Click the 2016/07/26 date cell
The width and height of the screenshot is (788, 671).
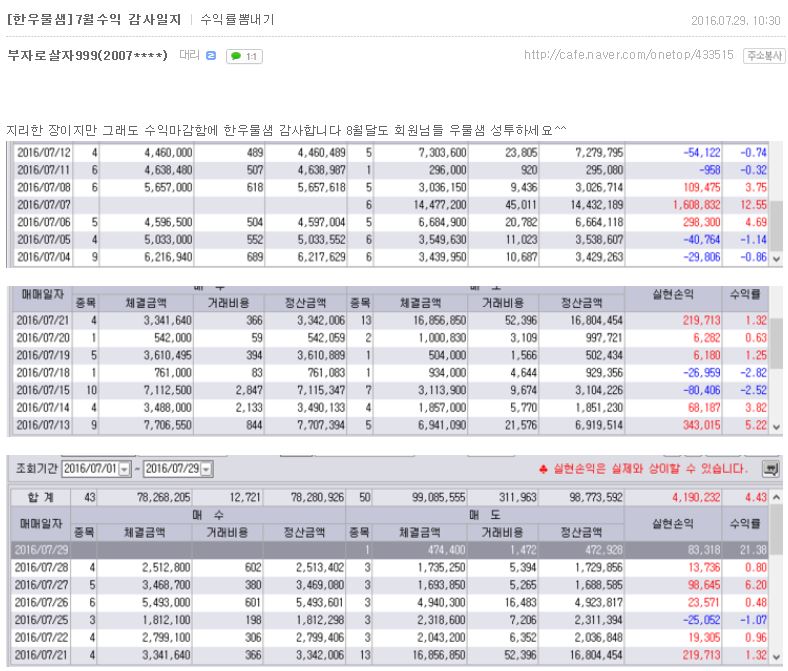click(41, 602)
